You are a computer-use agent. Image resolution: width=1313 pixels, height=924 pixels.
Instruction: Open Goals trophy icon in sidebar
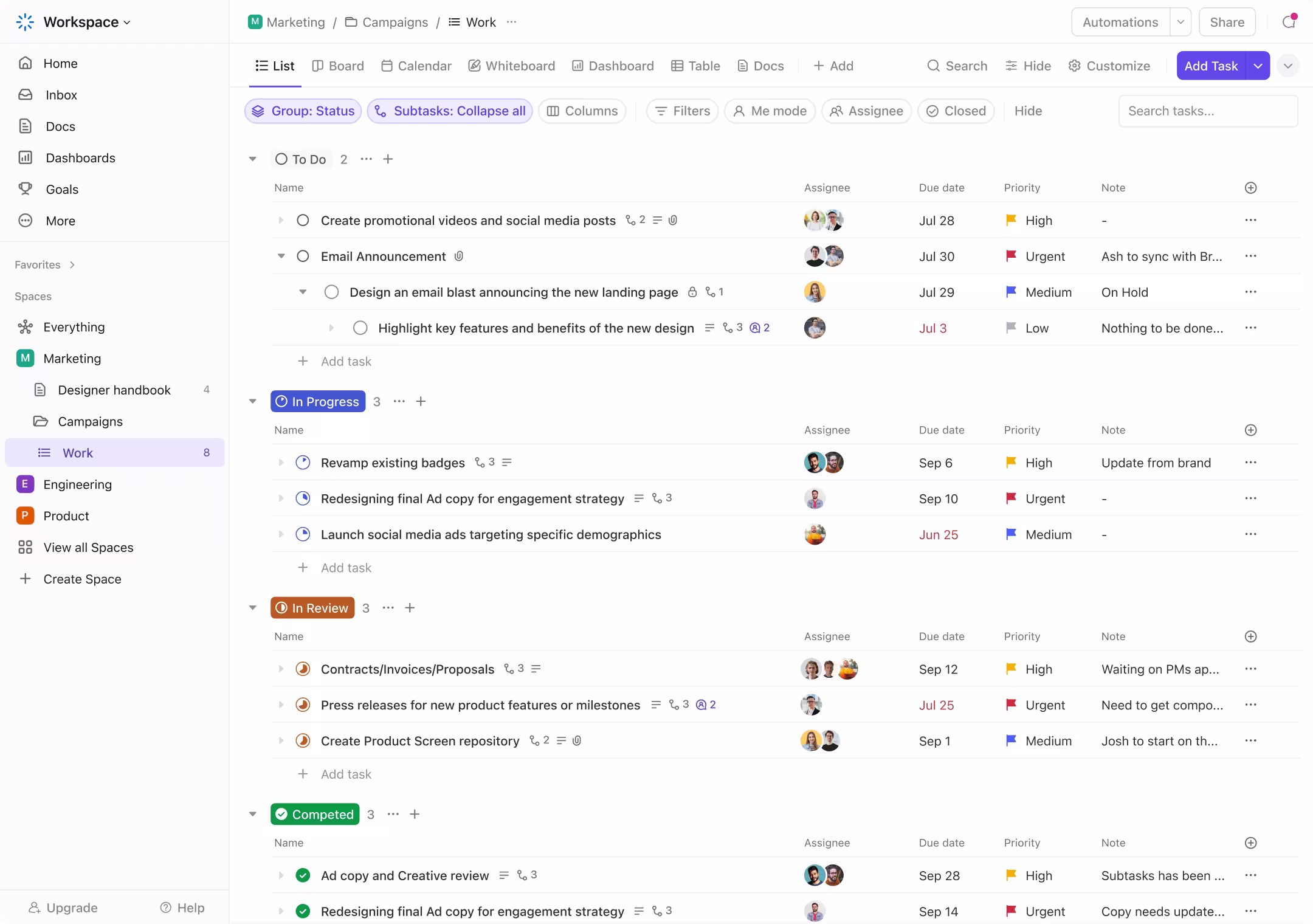(x=25, y=189)
